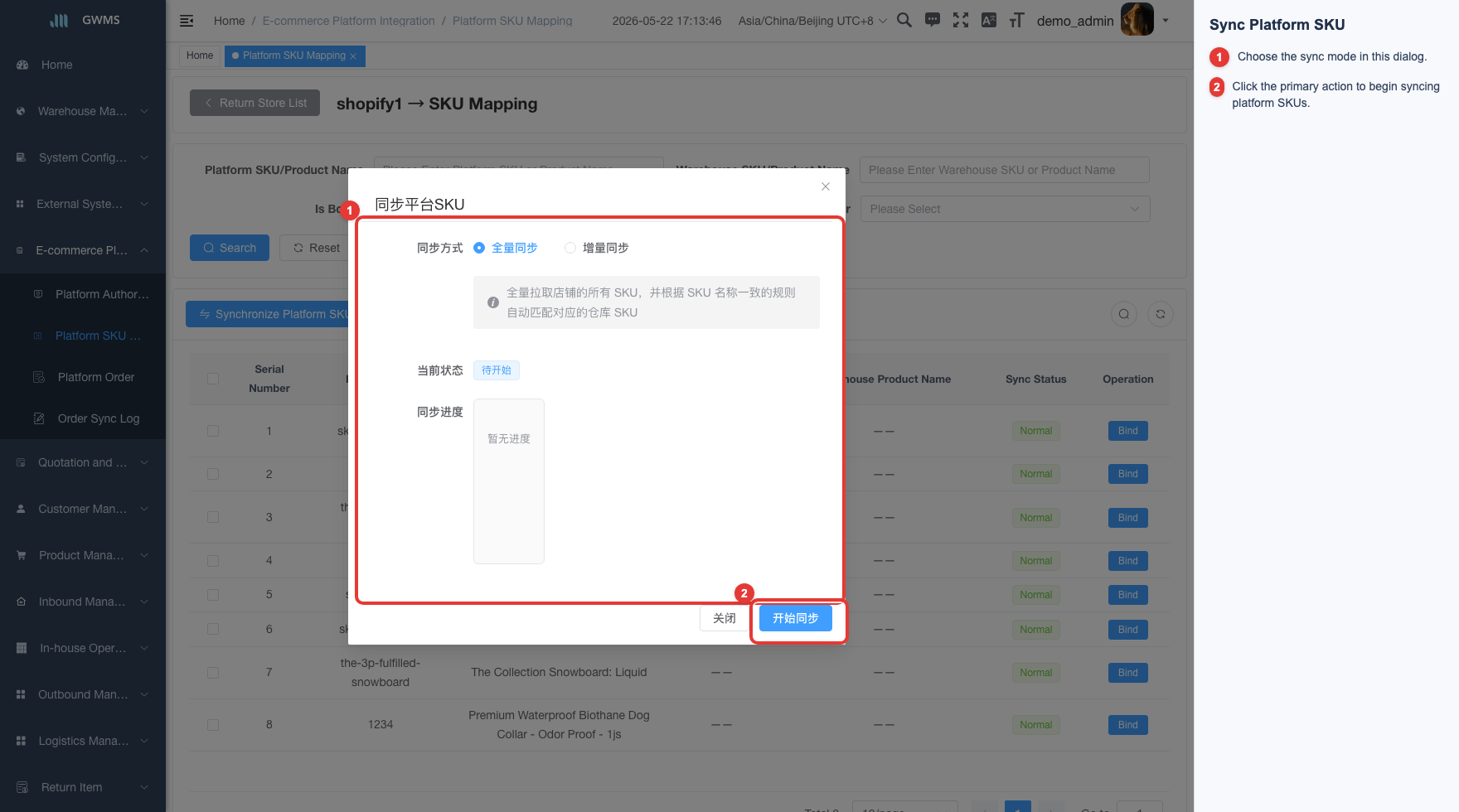Check the row 8 checkbox
1459x812 pixels.
click(x=213, y=725)
